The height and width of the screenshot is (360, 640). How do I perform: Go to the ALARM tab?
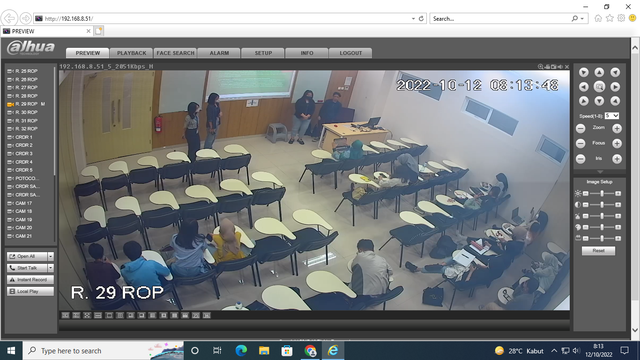(219, 53)
